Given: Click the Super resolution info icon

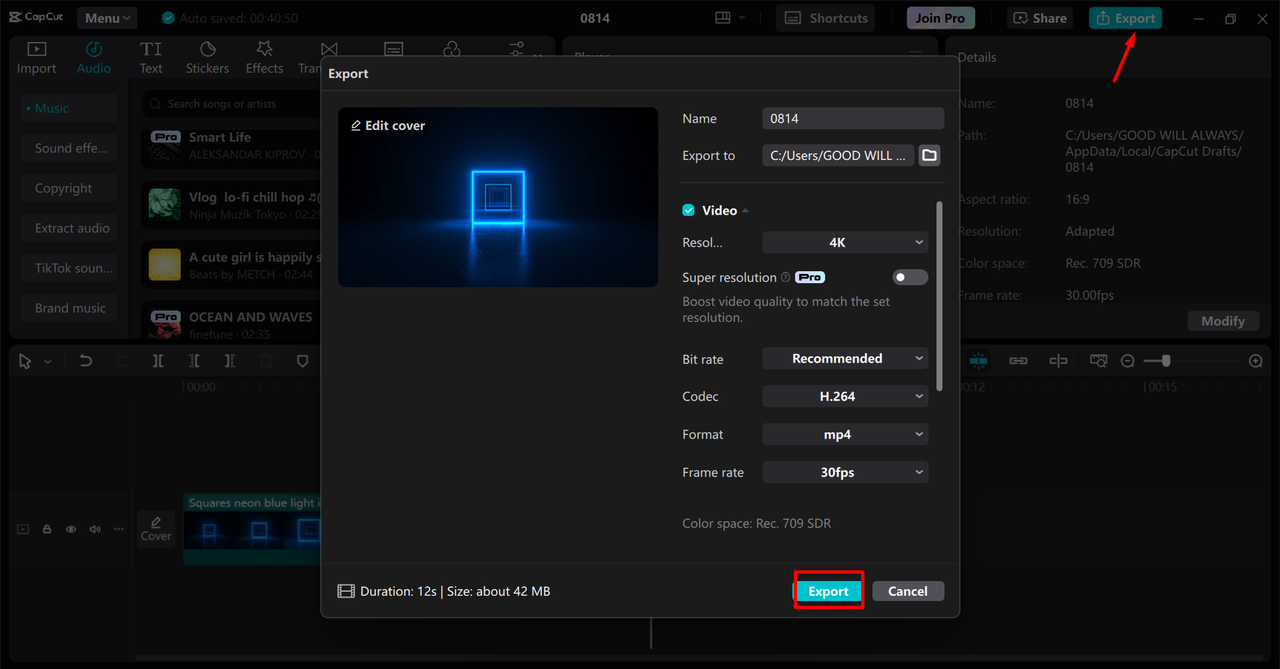Looking at the screenshot, I should point(785,277).
